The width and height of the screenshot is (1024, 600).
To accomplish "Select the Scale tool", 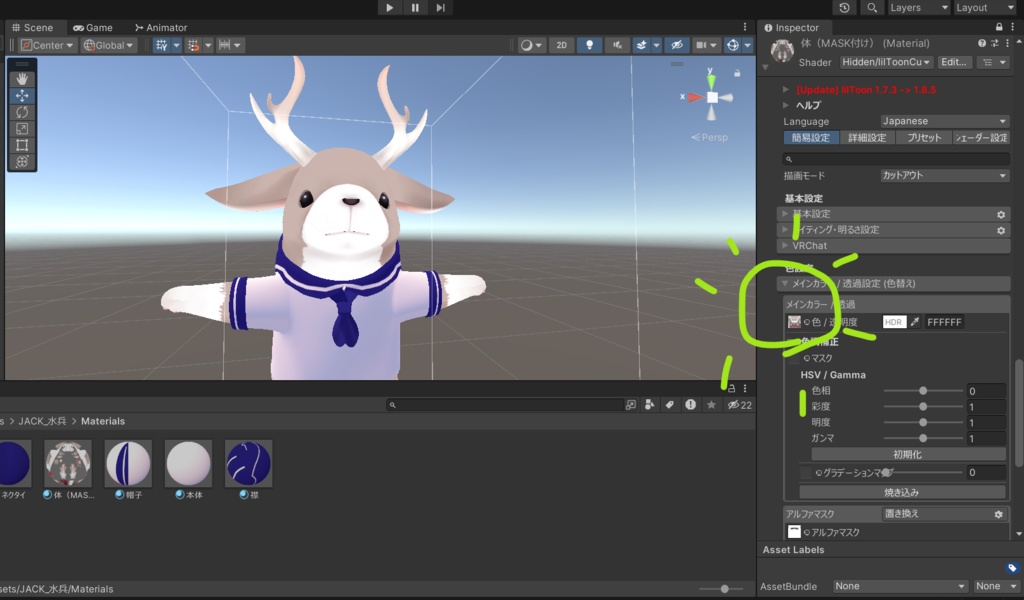I will pos(22,129).
